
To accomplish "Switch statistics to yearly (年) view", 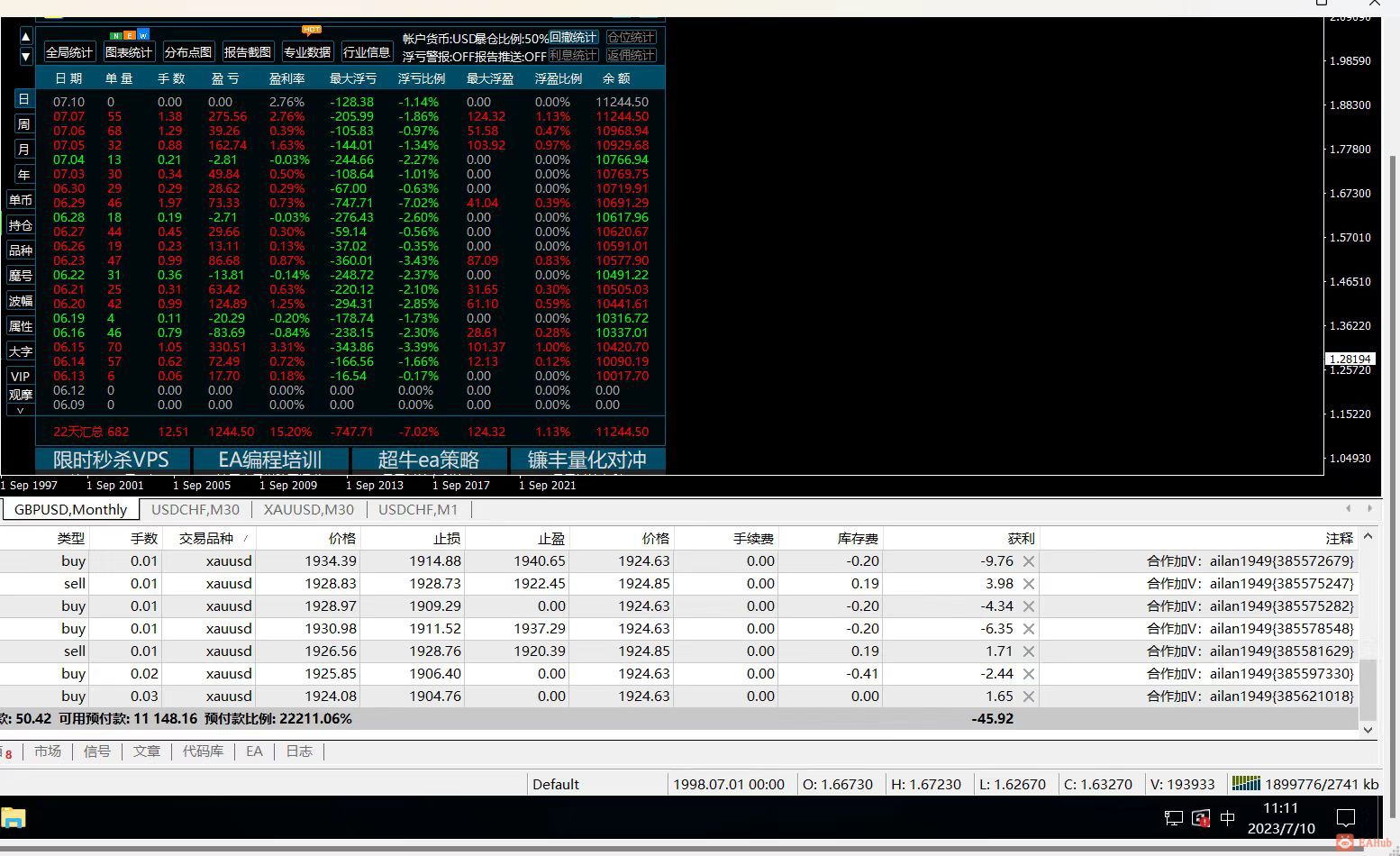I will coord(23,175).
